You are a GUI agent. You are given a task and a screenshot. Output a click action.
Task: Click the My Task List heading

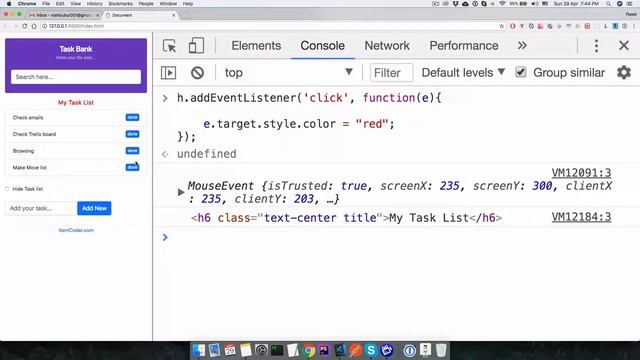click(x=76, y=102)
